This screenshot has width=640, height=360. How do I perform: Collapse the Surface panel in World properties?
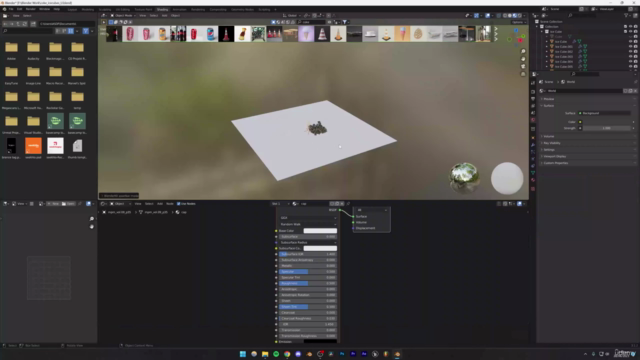point(549,106)
